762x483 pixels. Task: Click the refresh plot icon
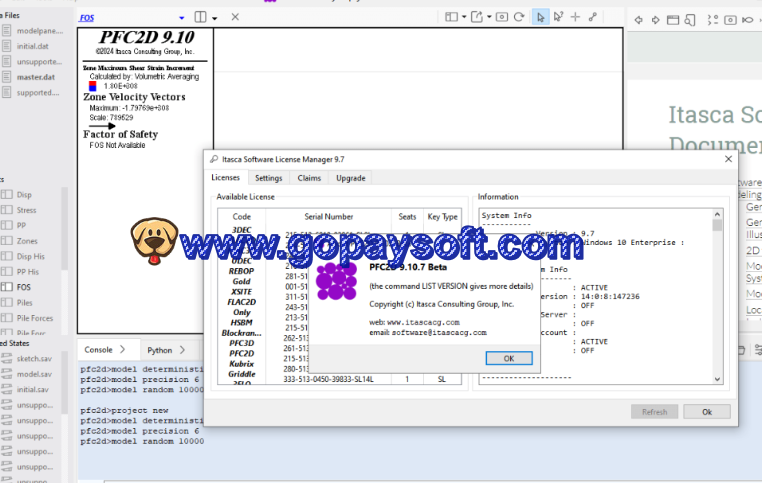[x=519, y=17]
